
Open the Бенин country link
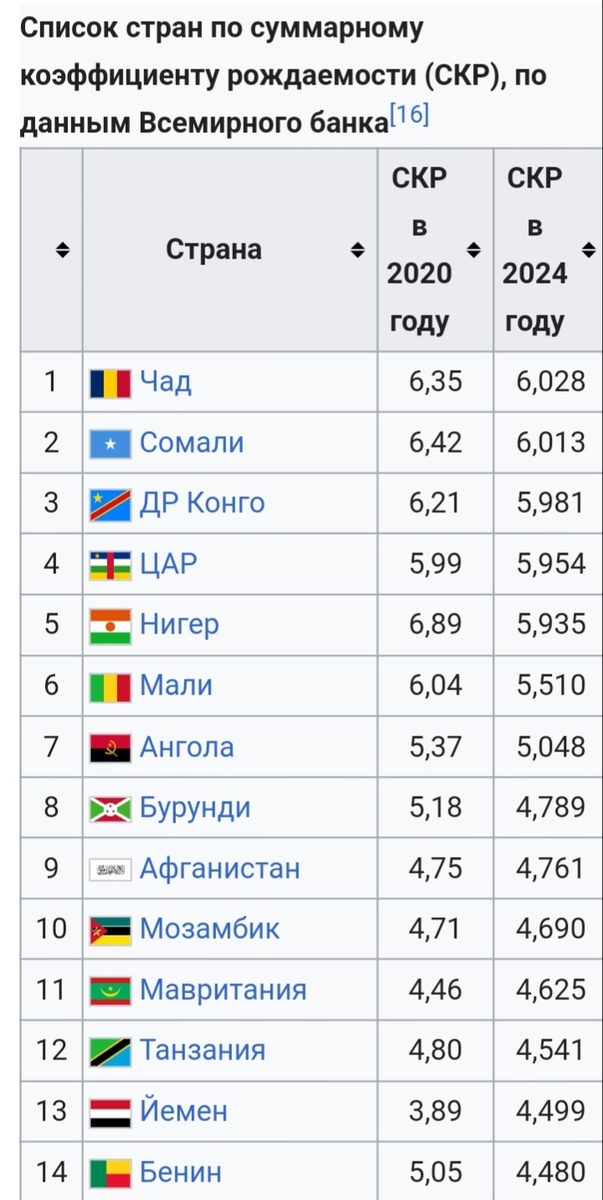[180, 1171]
